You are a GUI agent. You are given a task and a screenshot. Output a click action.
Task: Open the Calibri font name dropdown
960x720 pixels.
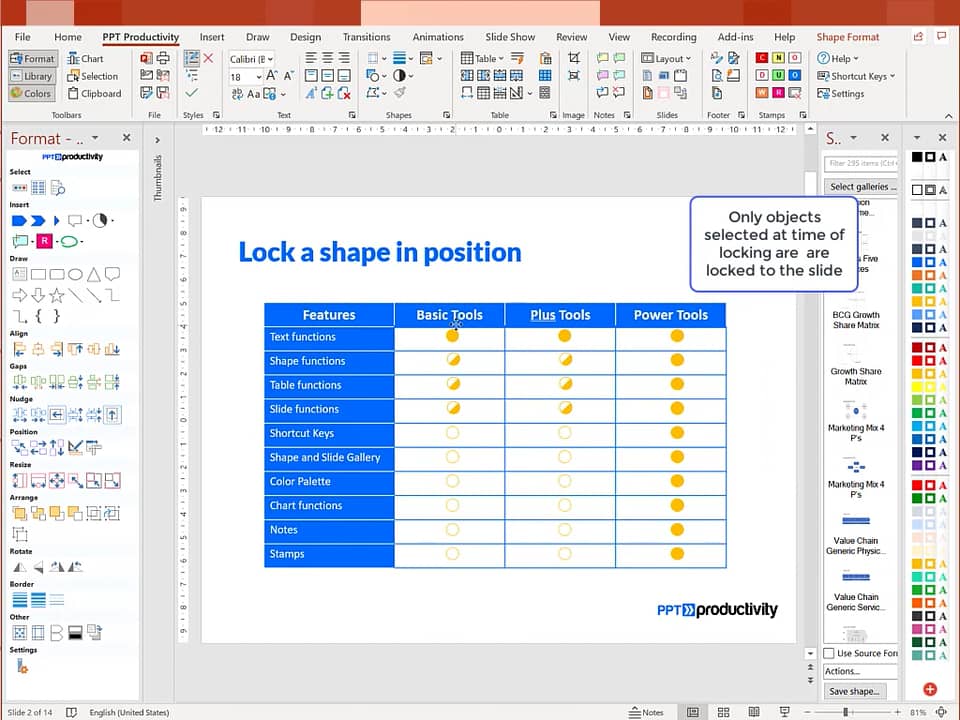270,59
